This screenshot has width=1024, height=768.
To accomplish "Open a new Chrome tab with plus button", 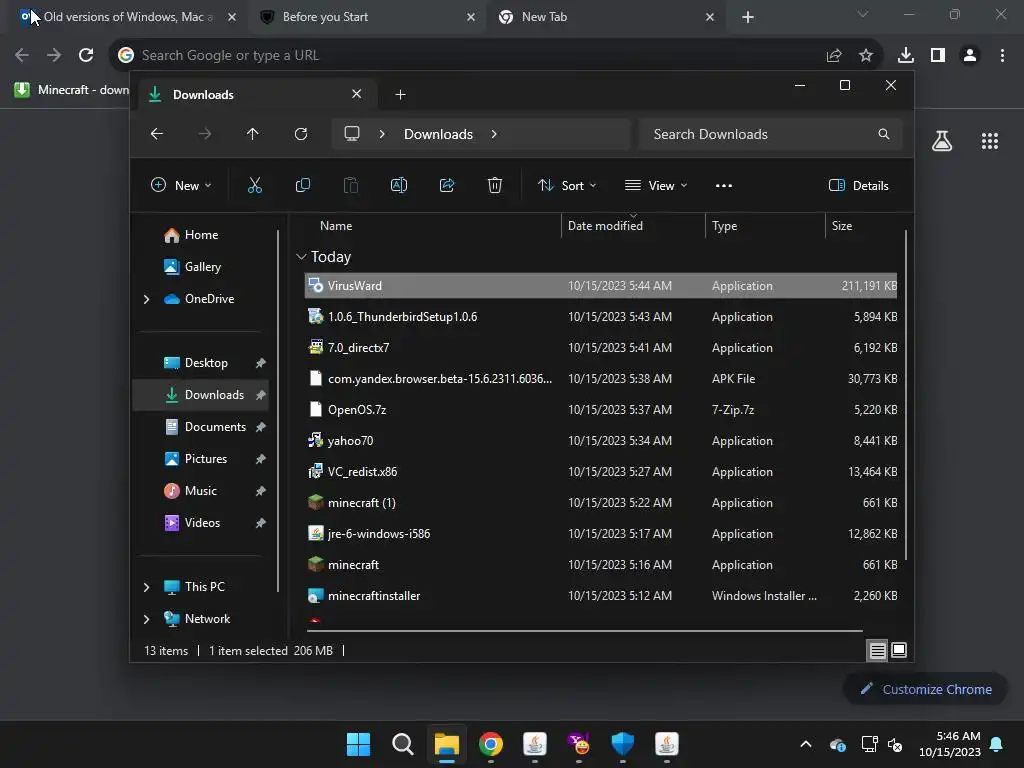I will tap(748, 17).
